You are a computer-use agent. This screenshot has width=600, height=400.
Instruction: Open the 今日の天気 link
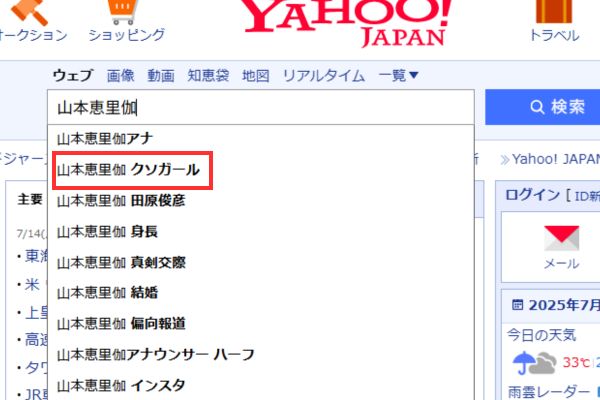pos(541,335)
